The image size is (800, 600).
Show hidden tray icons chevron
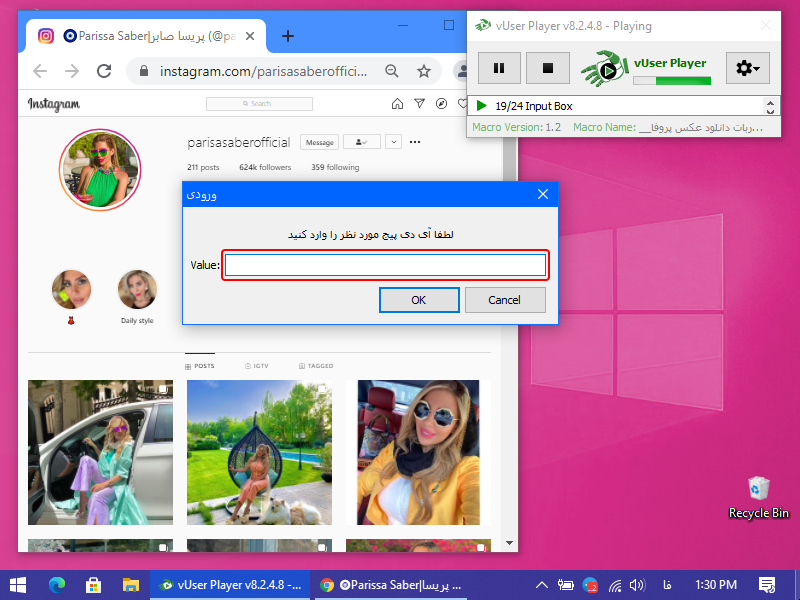click(x=542, y=585)
